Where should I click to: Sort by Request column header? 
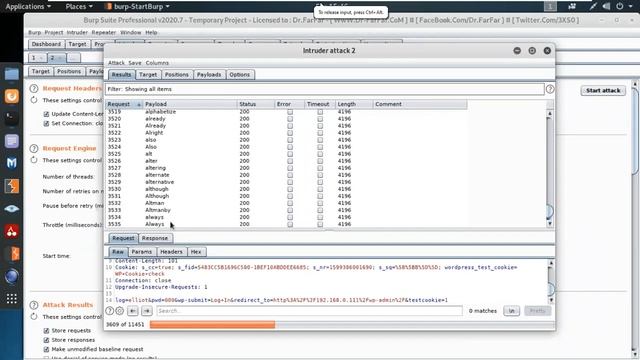pyautogui.click(x=124, y=104)
